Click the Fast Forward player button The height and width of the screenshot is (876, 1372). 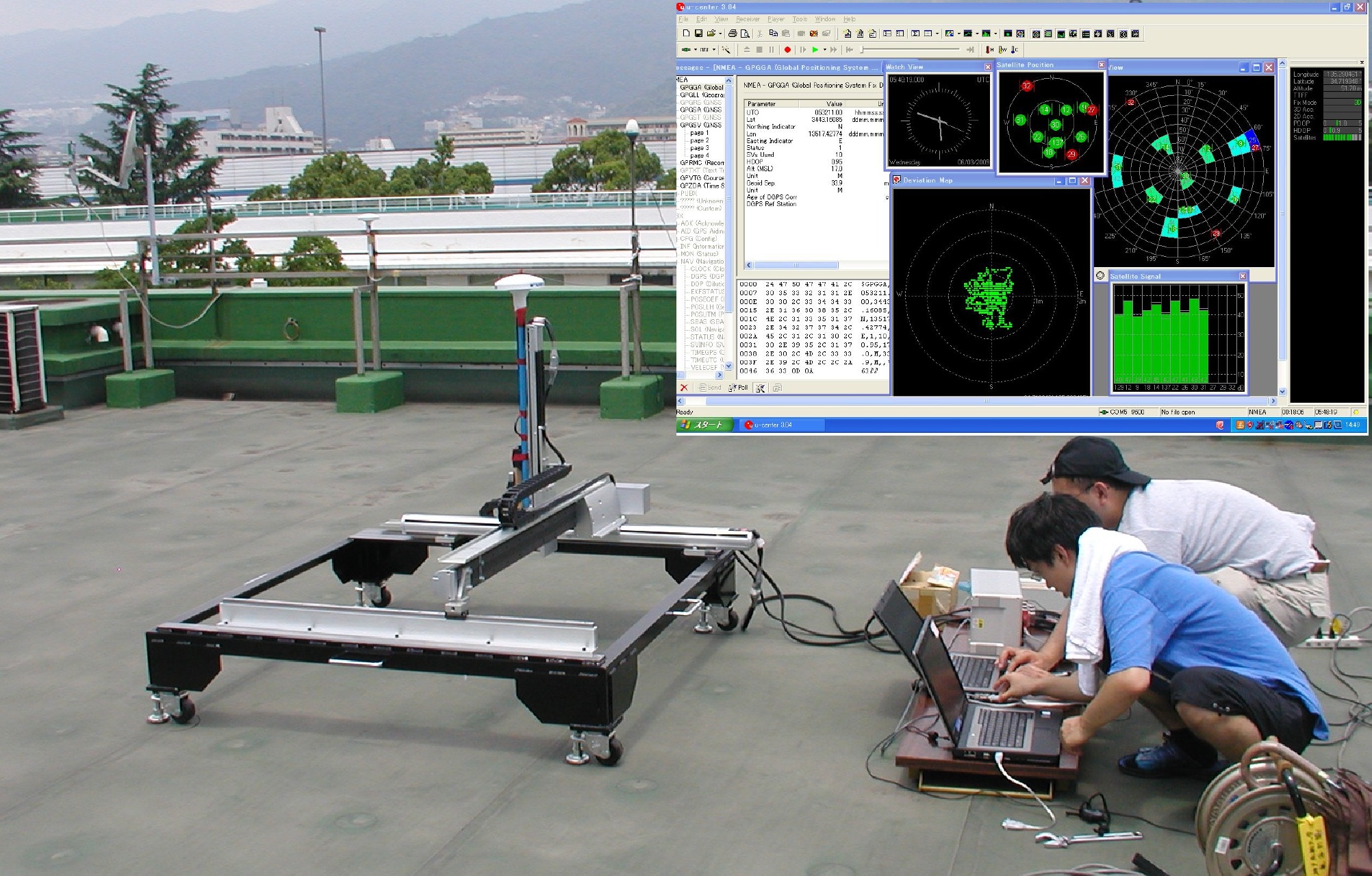click(833, 49)
